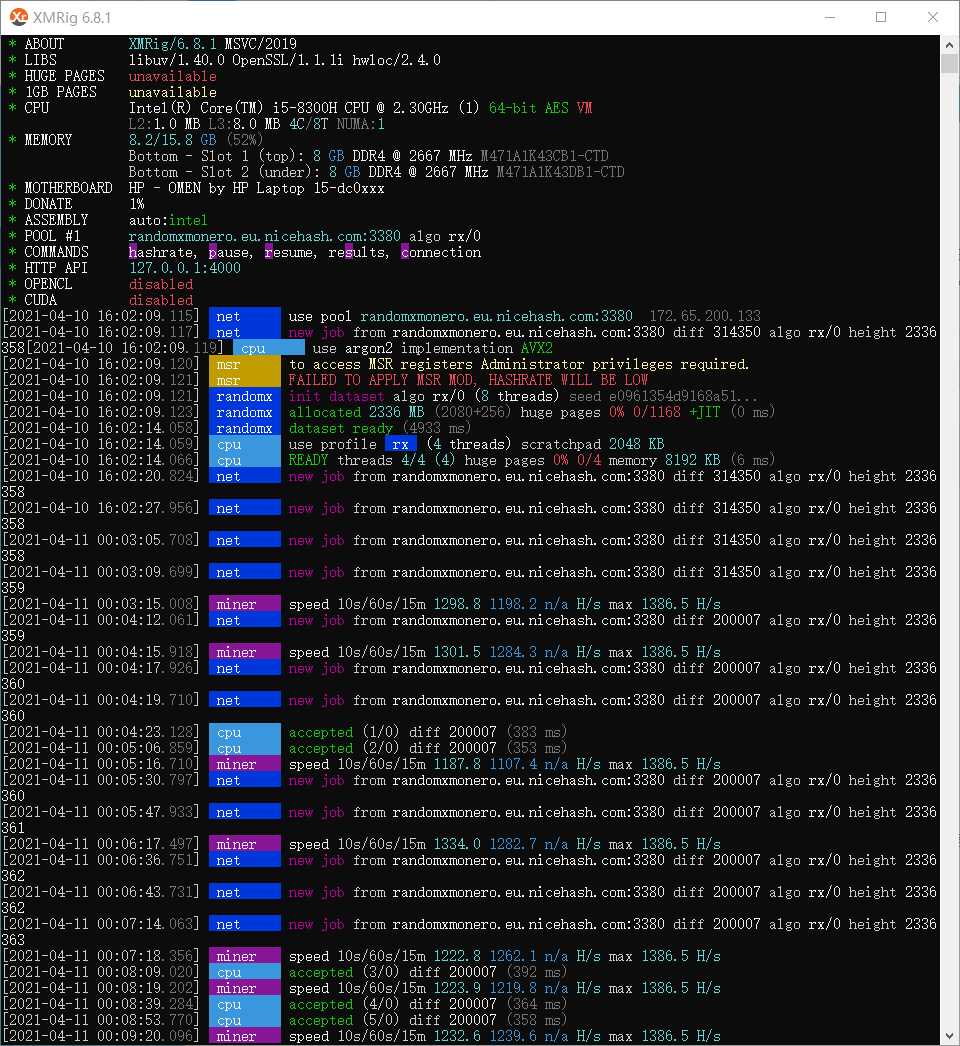This screenshot has height=1046, width=960.
Task: Click the 'XMRig 6.8.1' window title text
Action: click(72, 17)
